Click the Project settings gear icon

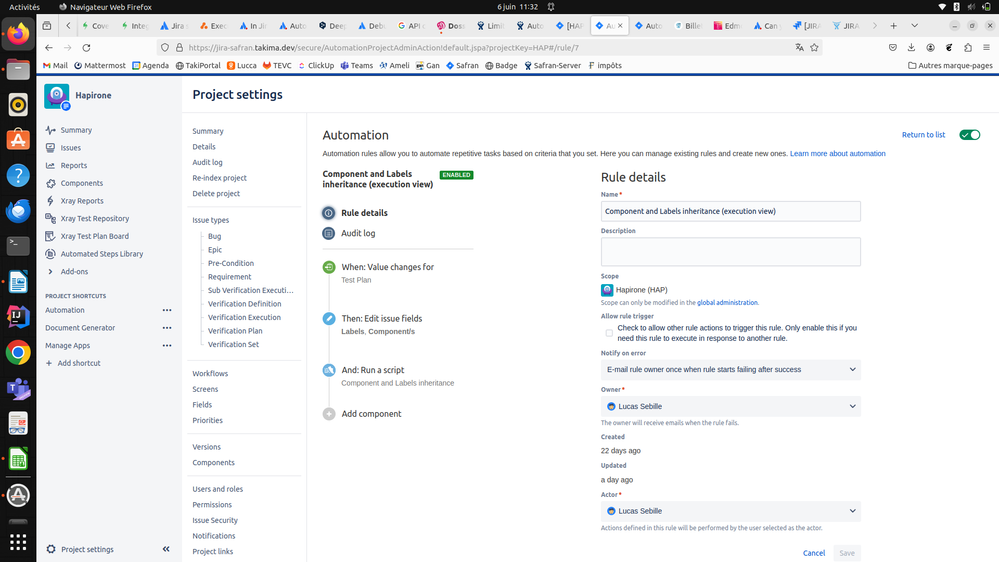tap(51, 549)
